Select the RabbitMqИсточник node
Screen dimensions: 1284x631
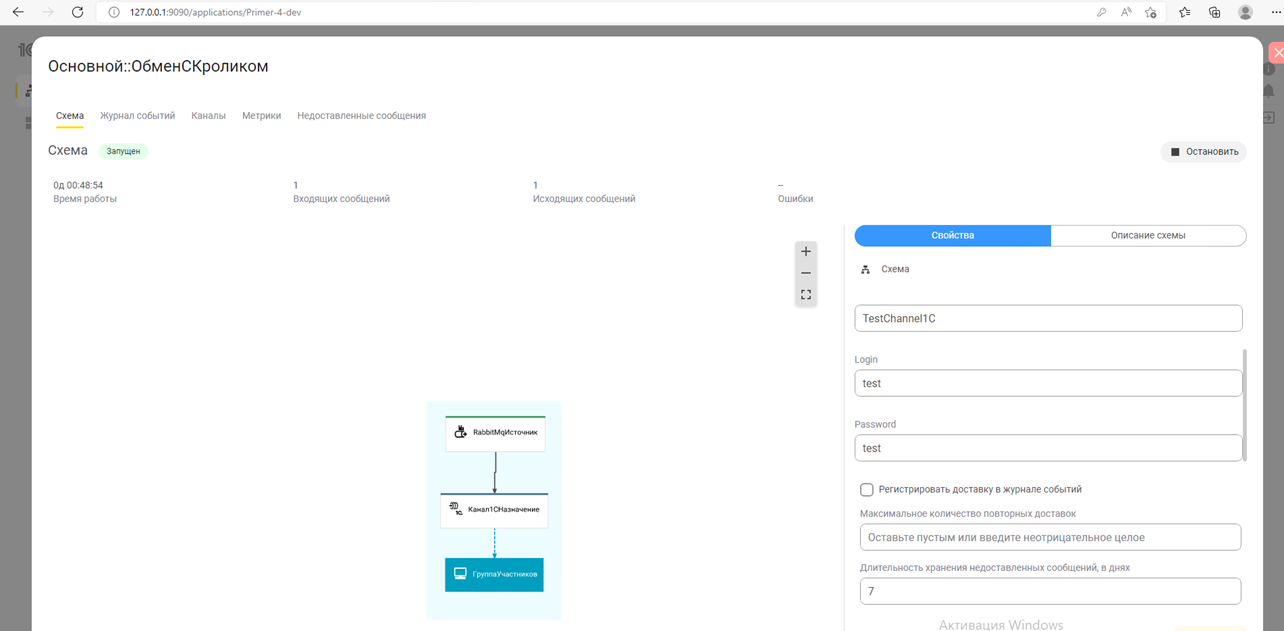(495, 433)
